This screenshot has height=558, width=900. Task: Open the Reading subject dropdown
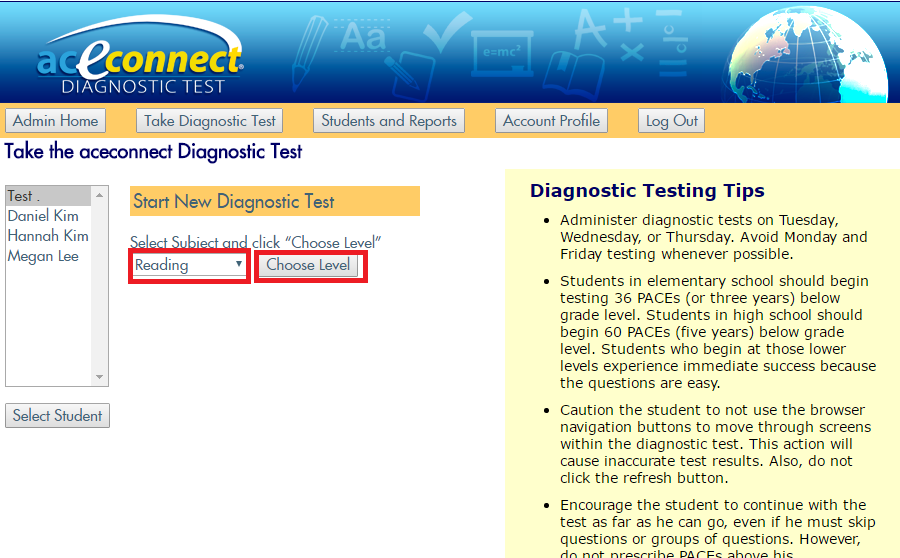click(x=189, y=265)
